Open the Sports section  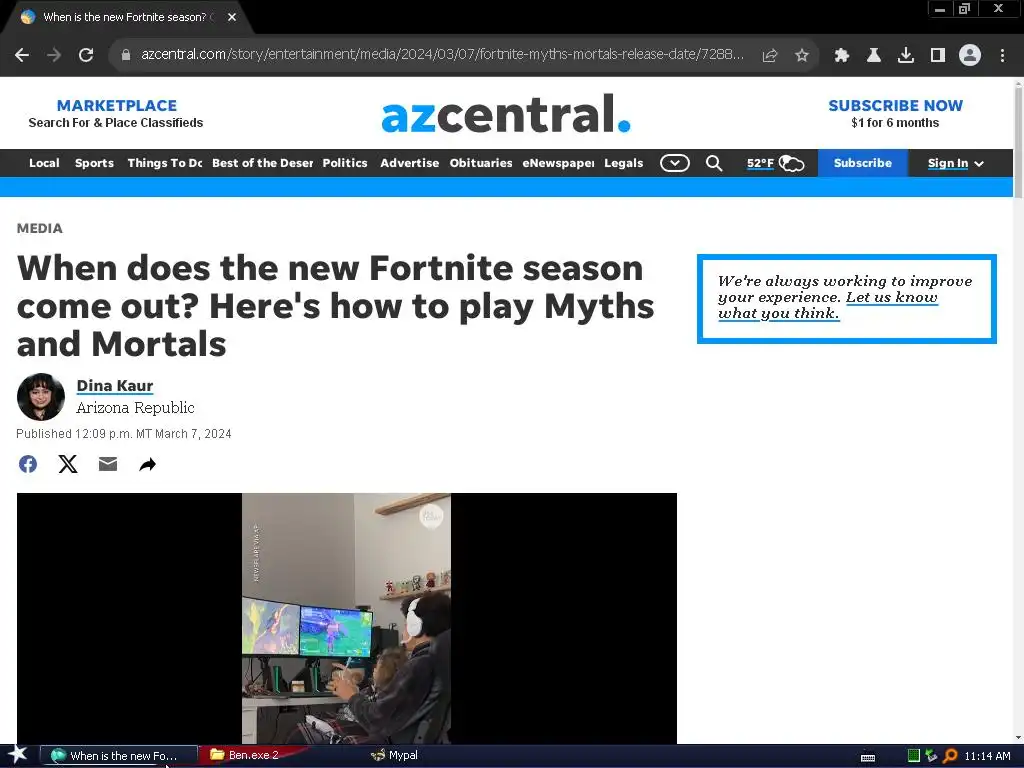(94, 163)
